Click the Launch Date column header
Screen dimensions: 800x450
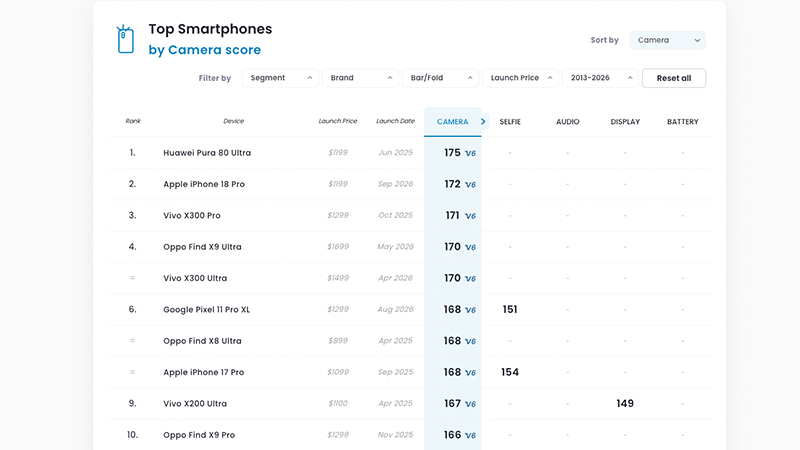pos(395,121)
